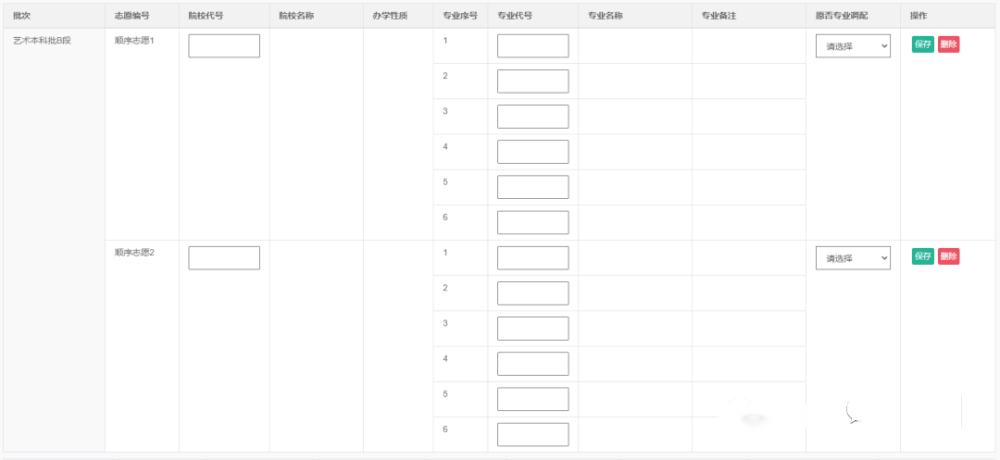Click 专业代号 field 5 in 顺序志愿1

pos(533,187)
